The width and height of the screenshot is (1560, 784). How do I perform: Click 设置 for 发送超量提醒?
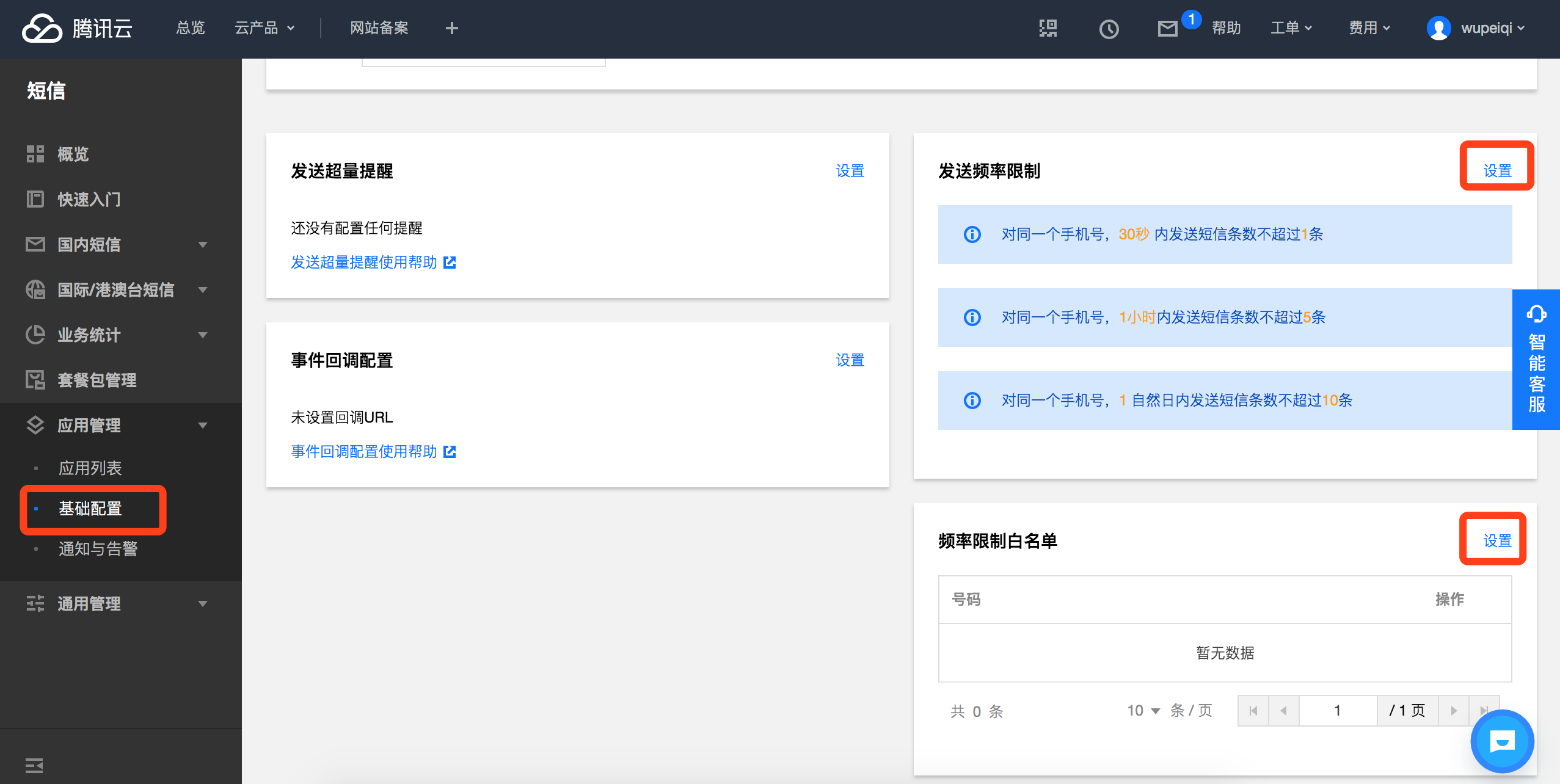coord(850,171)
